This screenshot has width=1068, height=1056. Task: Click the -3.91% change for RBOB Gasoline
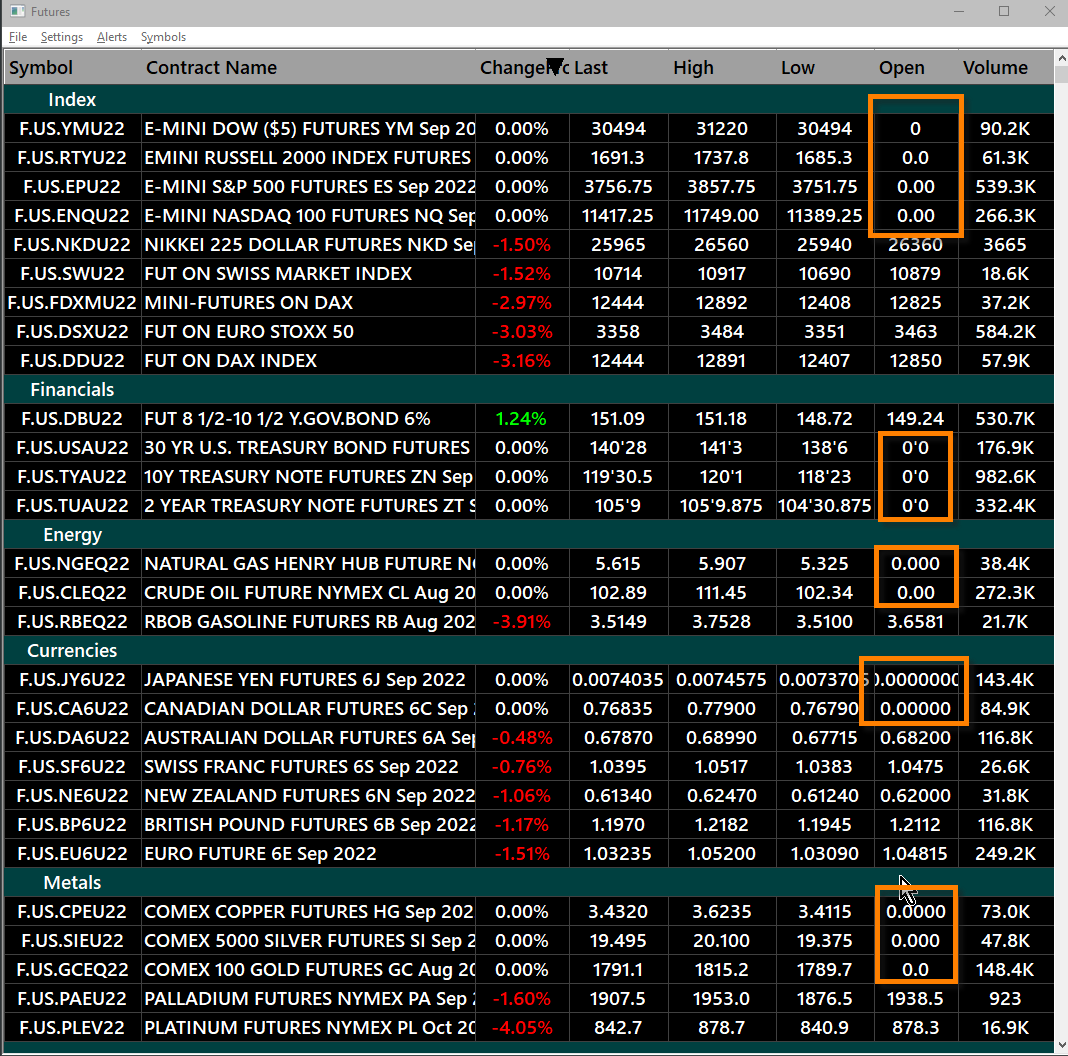tap(521, 622)
